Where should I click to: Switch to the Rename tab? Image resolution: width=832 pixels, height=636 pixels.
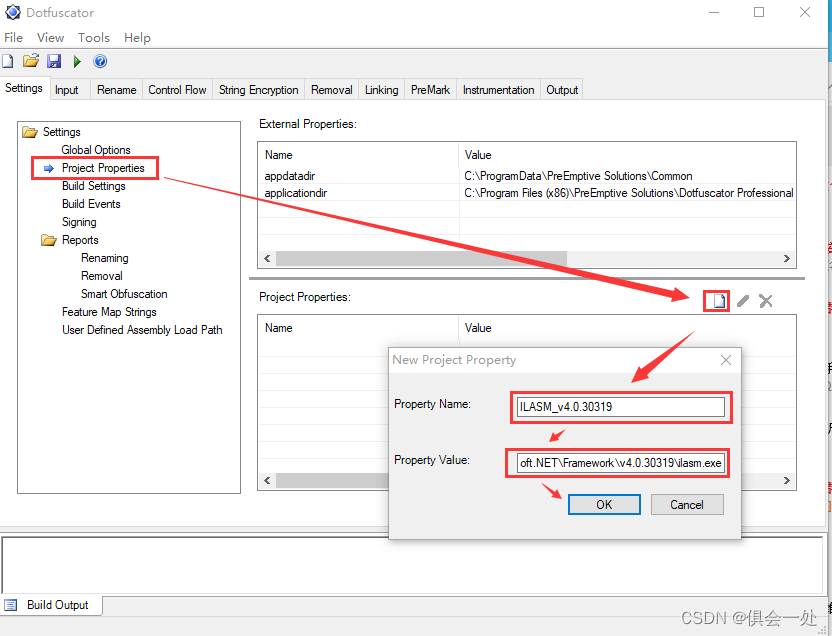click(x=117, y=90)
